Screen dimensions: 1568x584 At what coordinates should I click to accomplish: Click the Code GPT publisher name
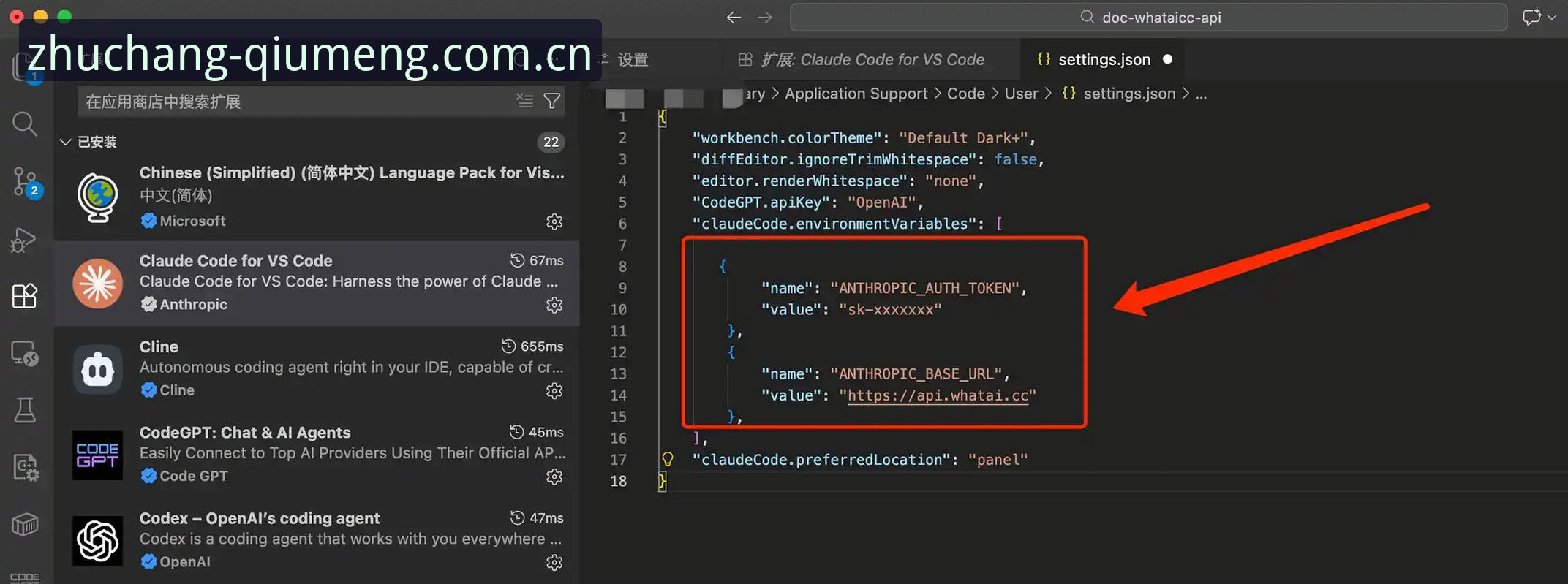[x=194, y=476]
